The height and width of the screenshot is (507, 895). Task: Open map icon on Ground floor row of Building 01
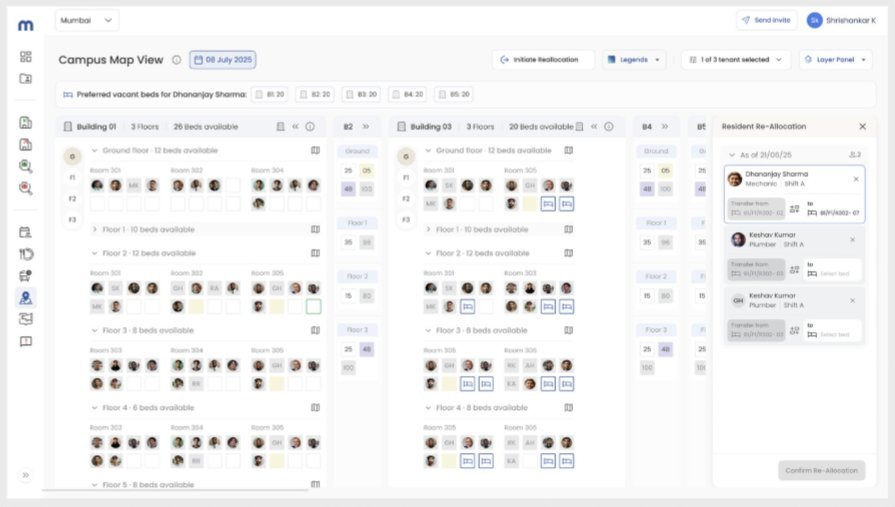pos(315,150)
